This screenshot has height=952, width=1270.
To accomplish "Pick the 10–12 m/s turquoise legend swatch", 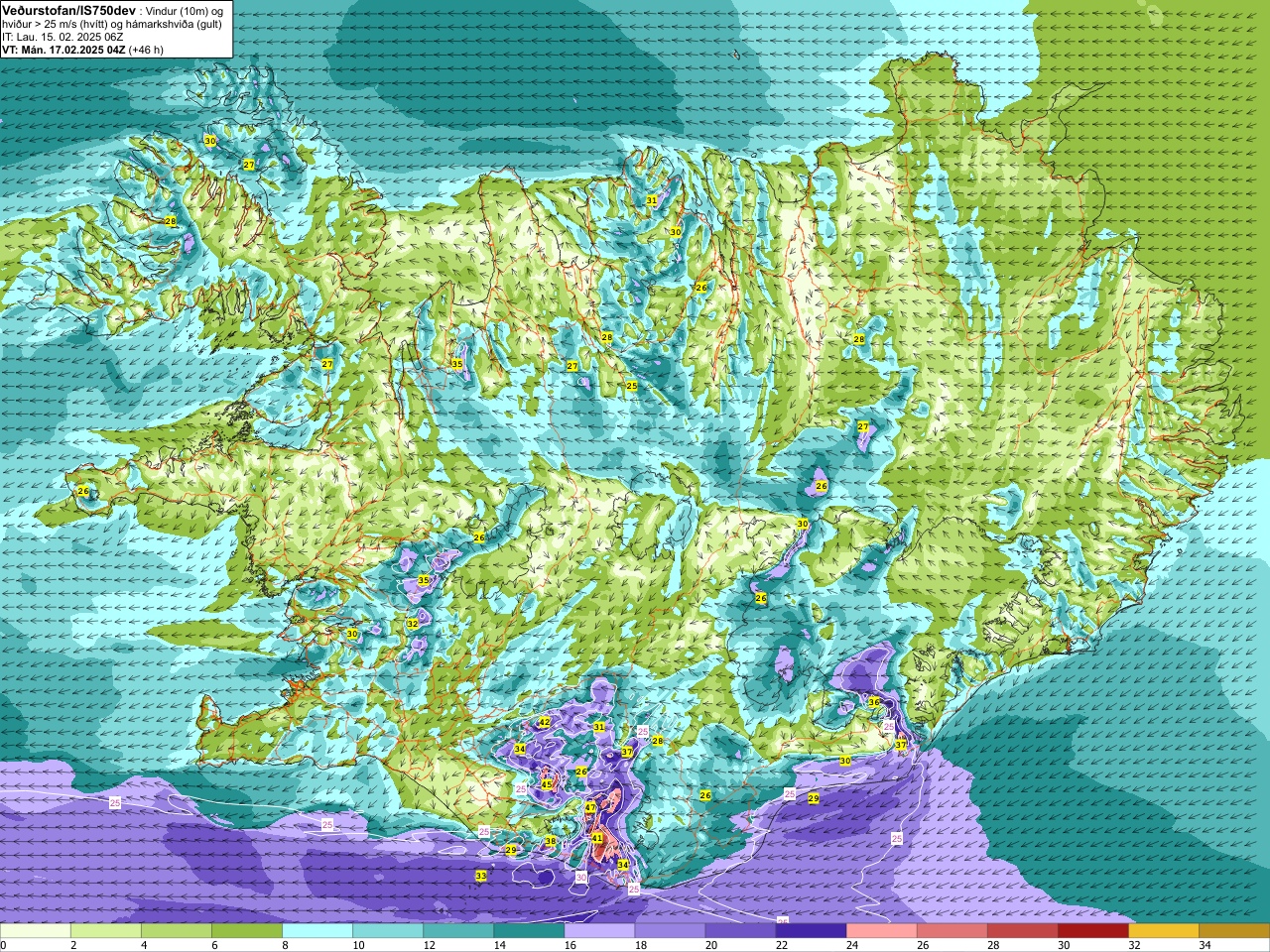I will click(x=388, y=931).
